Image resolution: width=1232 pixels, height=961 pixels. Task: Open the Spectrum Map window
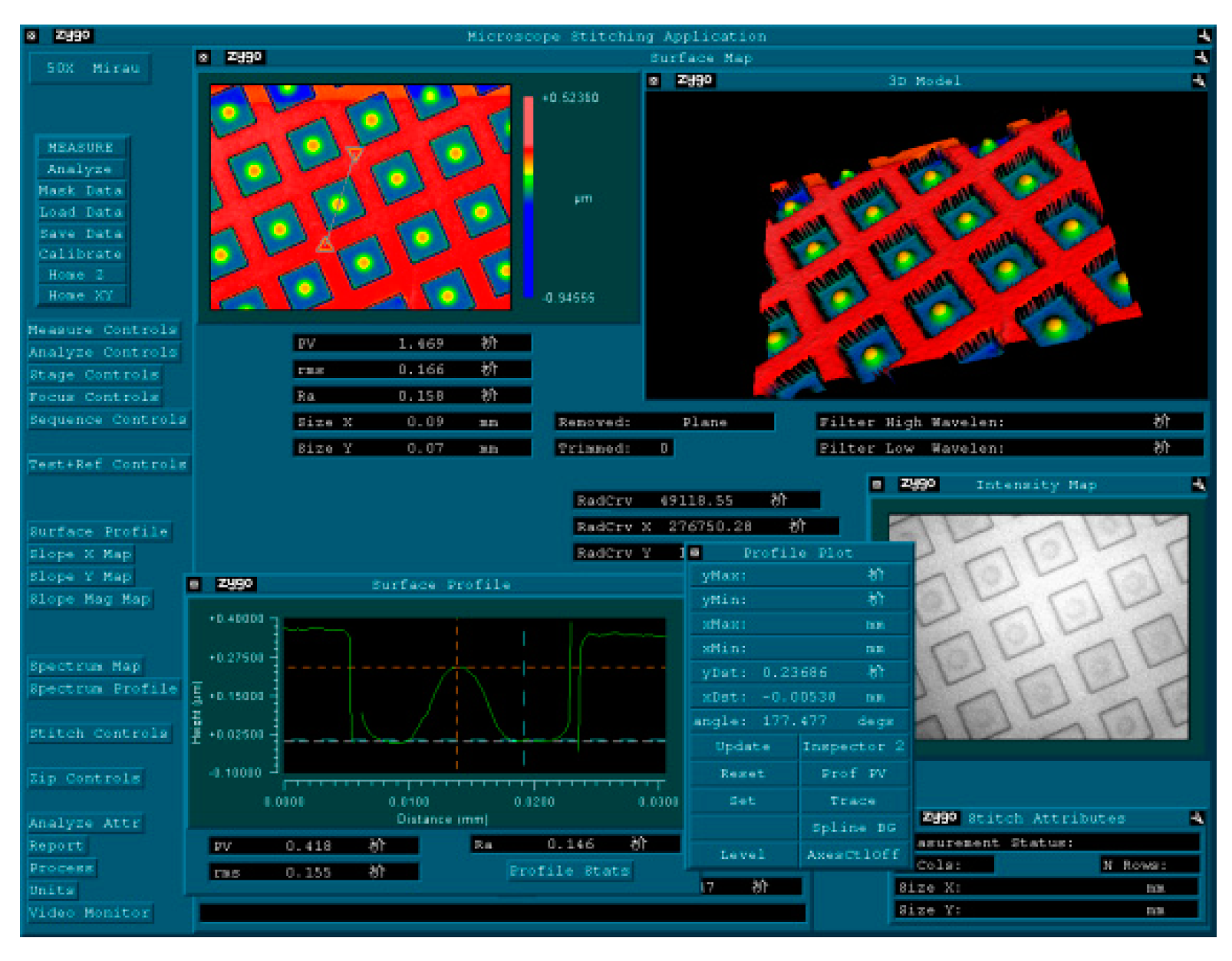click(85, 666)
